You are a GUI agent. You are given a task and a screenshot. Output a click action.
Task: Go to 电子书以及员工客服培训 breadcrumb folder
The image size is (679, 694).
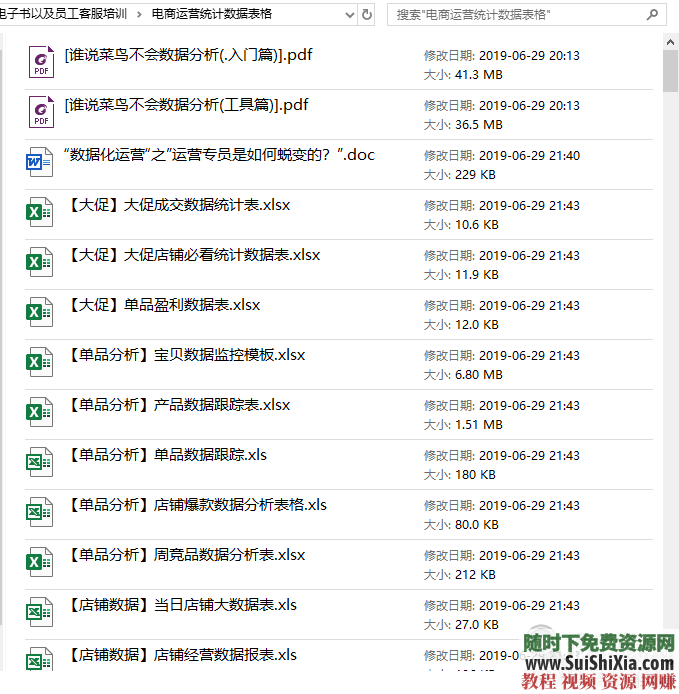65,15
